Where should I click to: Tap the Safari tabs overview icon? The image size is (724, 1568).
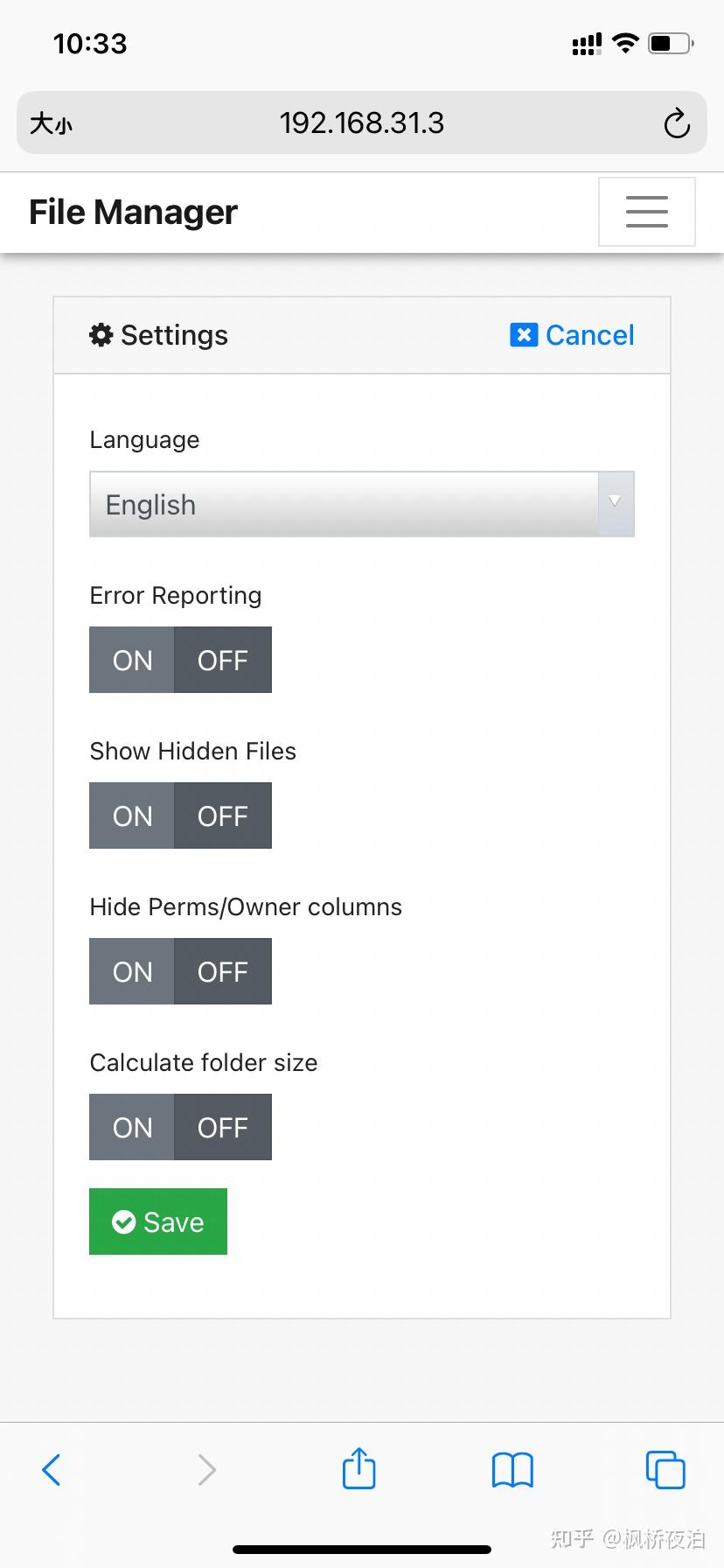(665, 1469)
